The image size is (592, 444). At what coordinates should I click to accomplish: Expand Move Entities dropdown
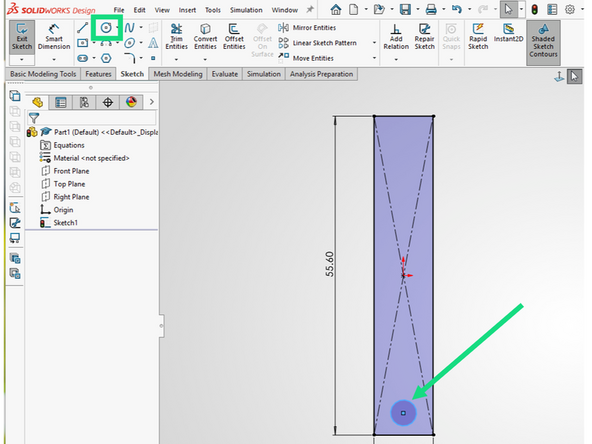point(374,58)
